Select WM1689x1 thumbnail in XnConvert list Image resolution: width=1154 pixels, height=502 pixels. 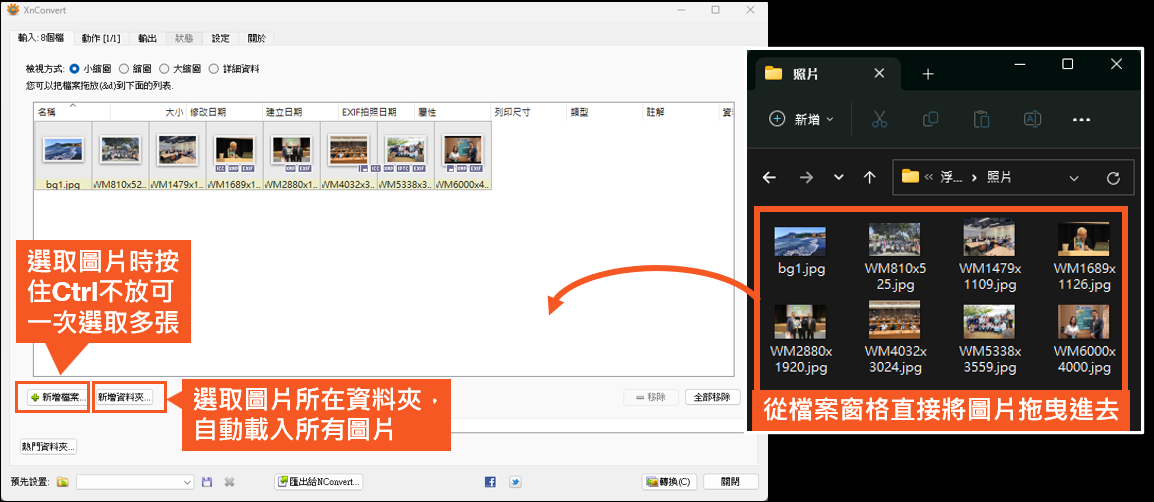coord(235,155)
